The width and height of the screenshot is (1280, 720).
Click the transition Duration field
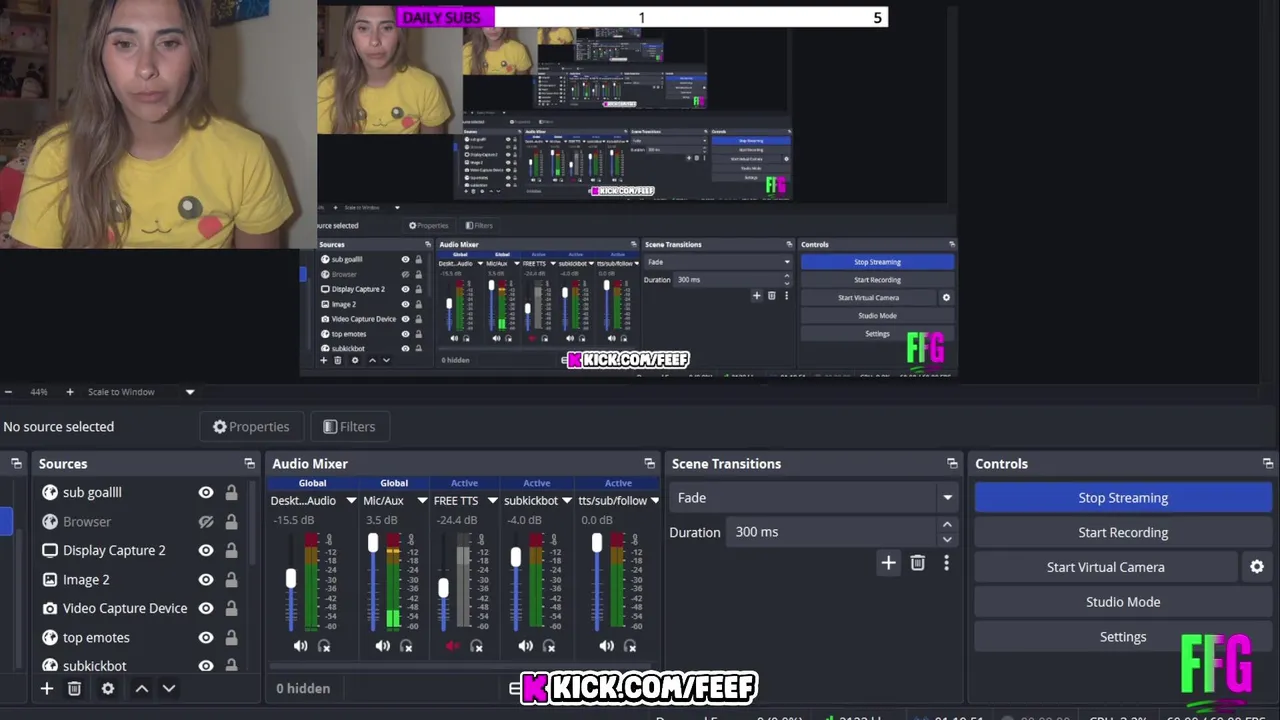(832, 532)
